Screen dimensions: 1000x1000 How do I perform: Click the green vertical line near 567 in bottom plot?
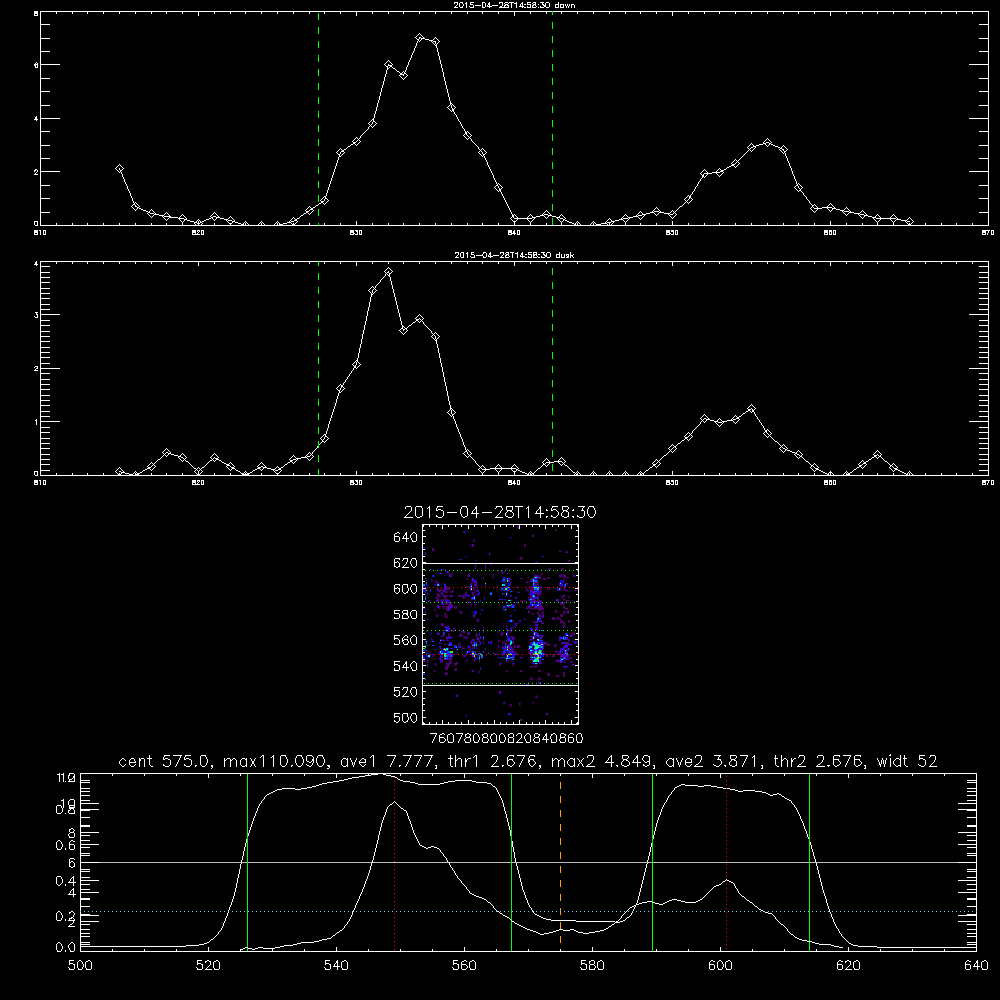click(511, 861)
